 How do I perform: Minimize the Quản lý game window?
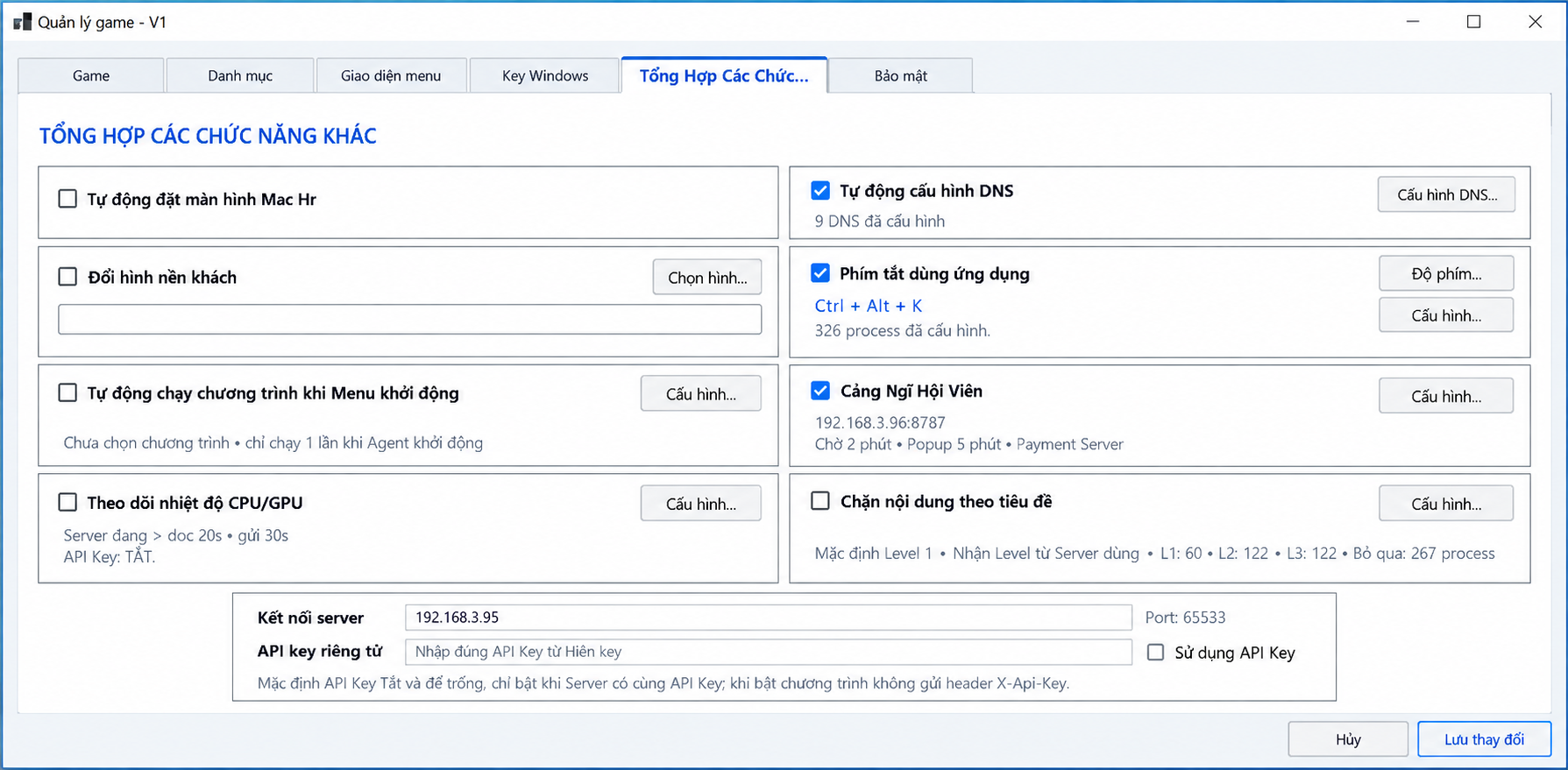coord(1413,22)
